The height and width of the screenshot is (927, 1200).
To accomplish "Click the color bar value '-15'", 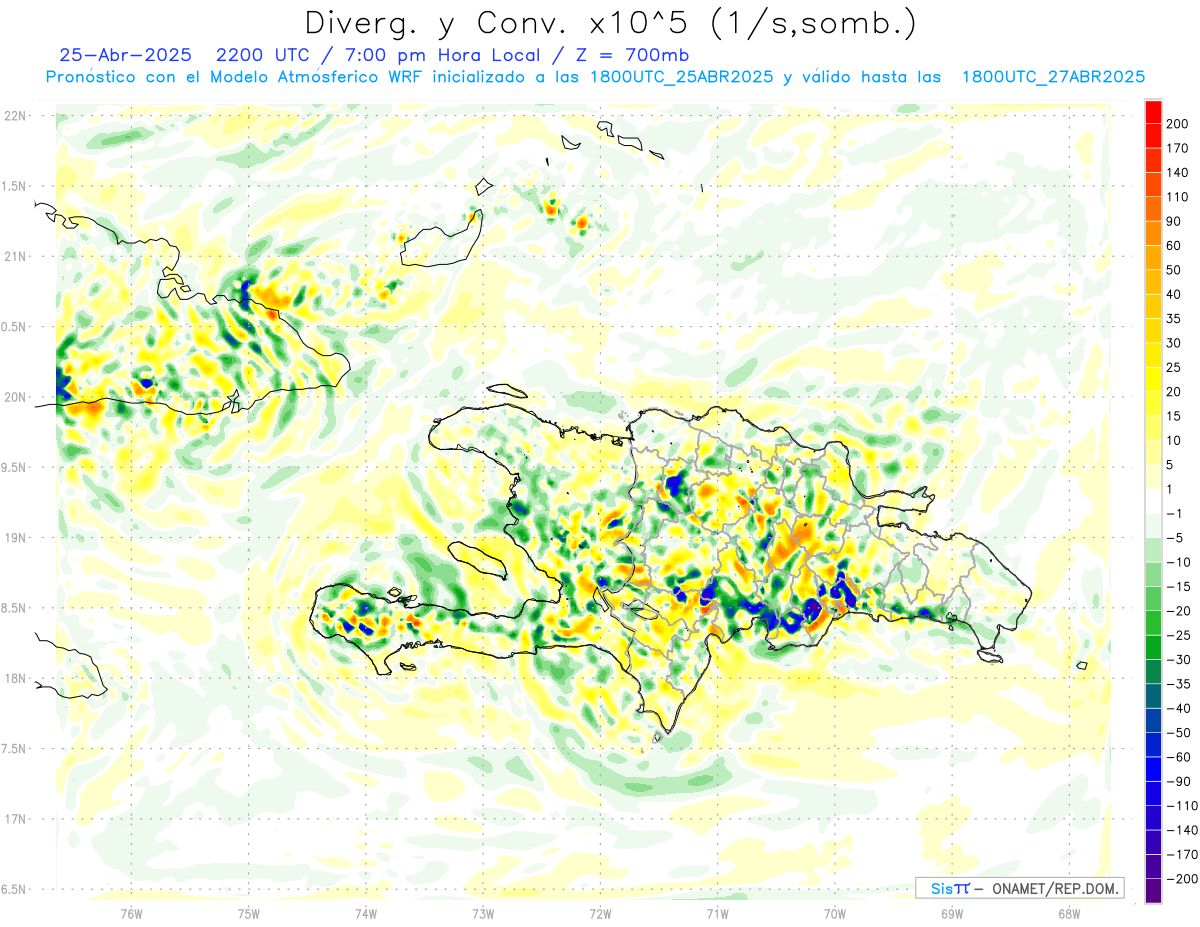I will click(1179, 587).
